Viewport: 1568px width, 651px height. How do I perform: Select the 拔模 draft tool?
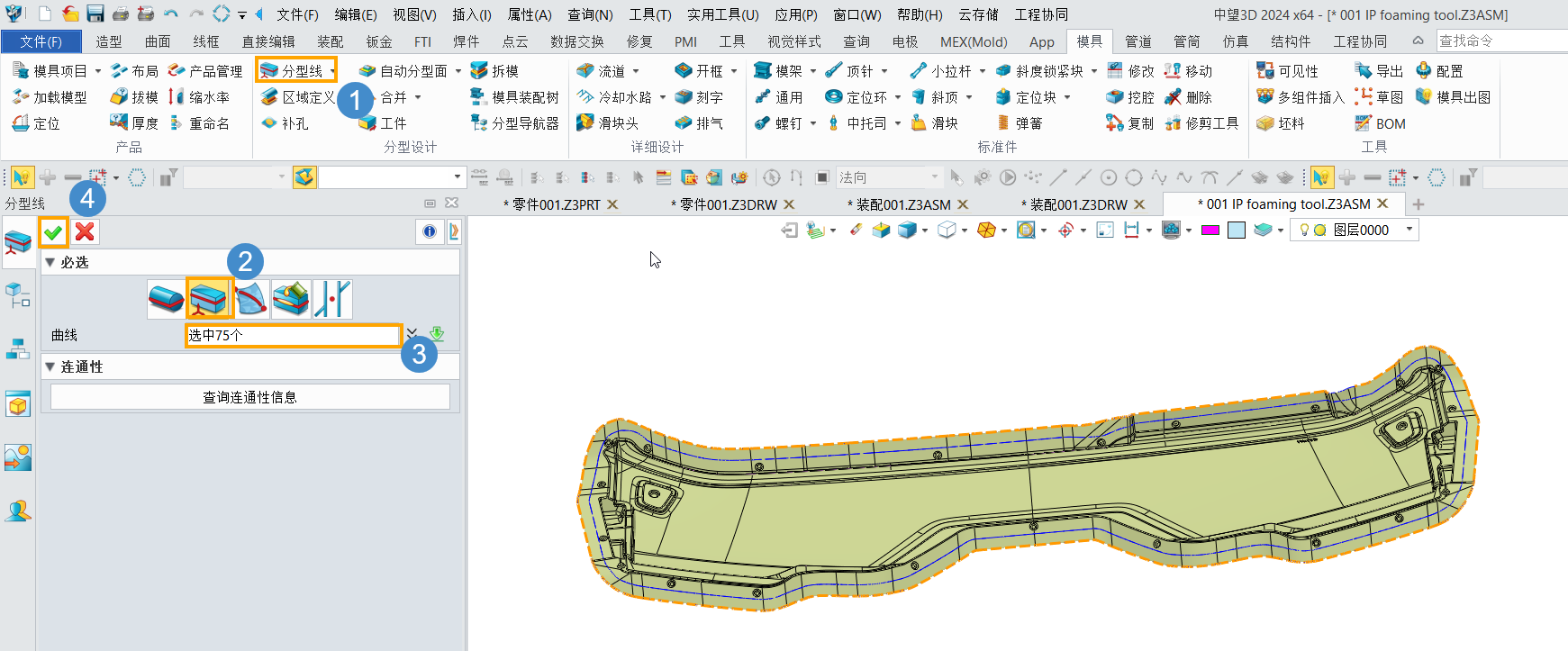134,96
